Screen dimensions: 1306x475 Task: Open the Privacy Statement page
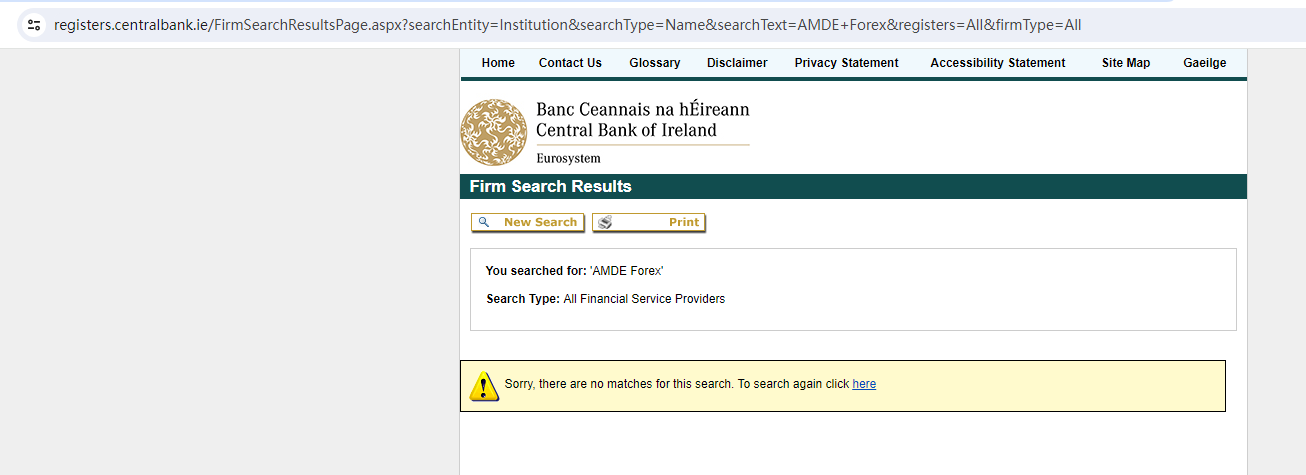click(846, 63)
